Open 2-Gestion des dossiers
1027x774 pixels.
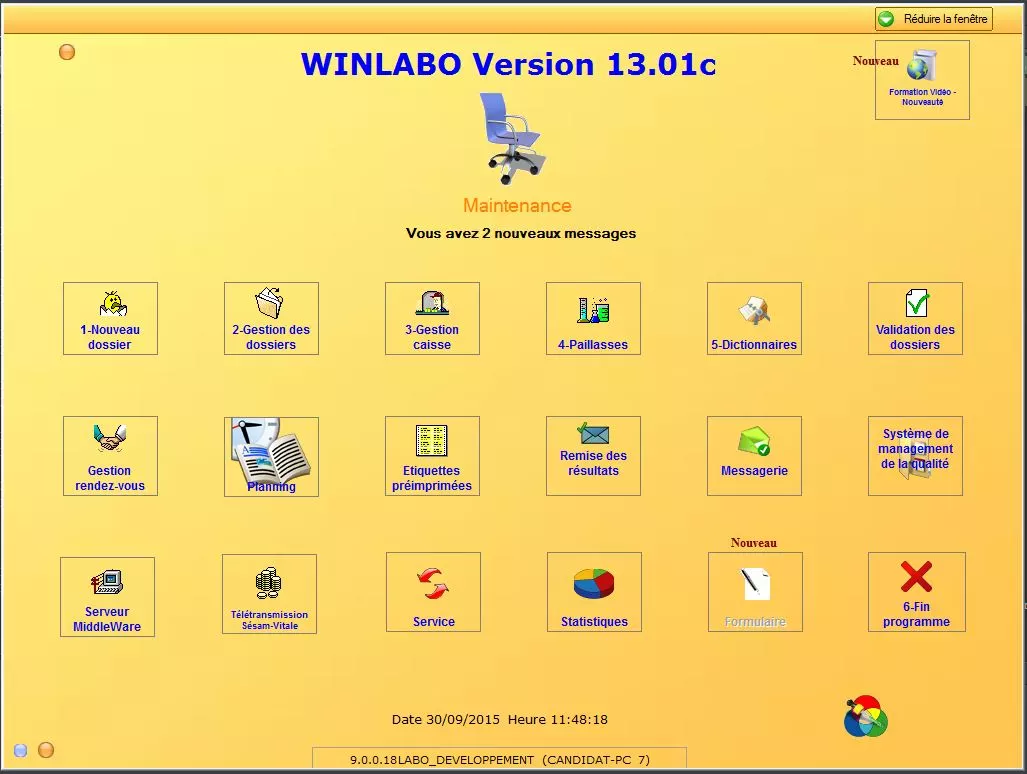(271, 318)
